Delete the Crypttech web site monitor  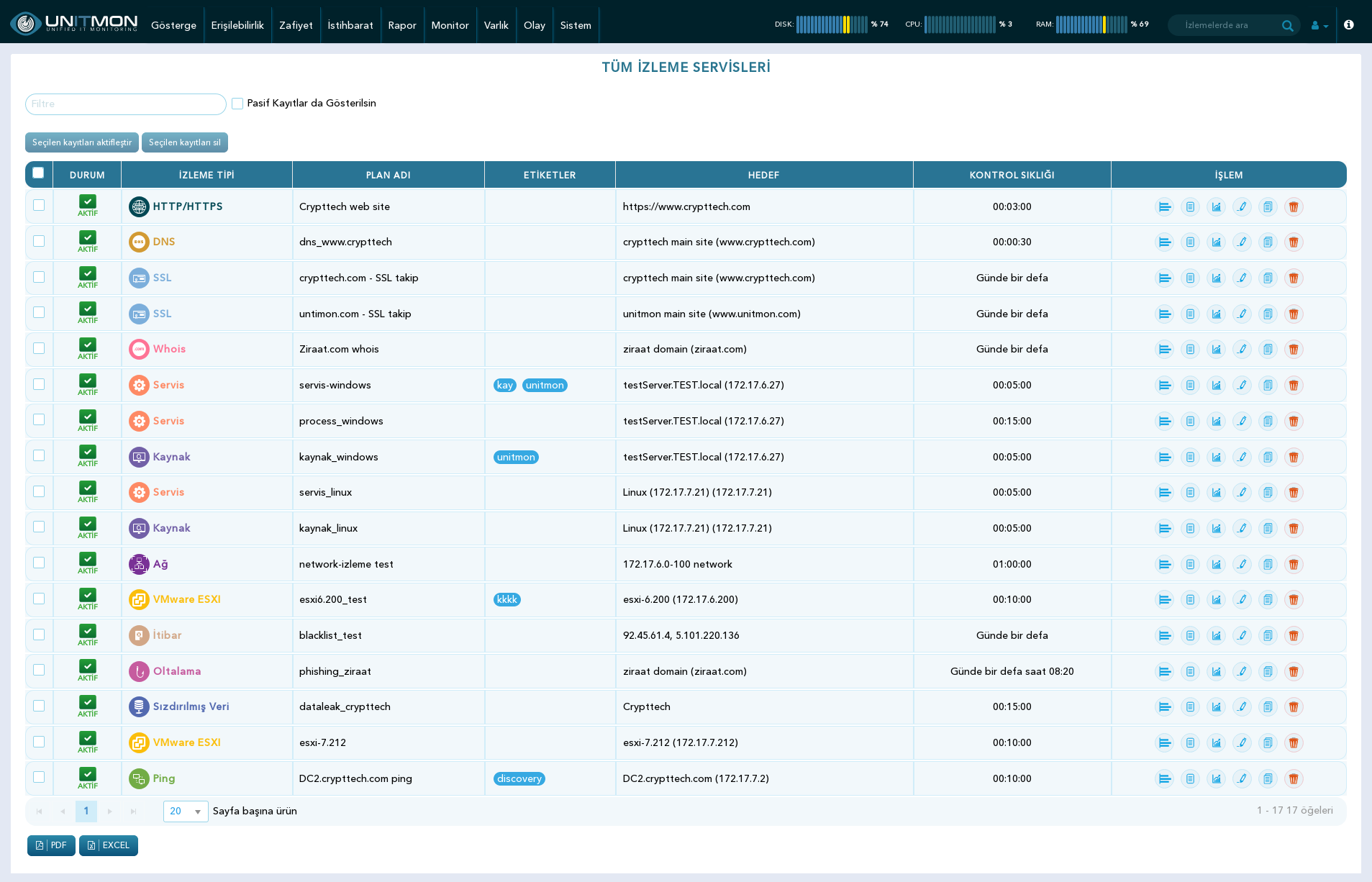[x=1294, y=207]
